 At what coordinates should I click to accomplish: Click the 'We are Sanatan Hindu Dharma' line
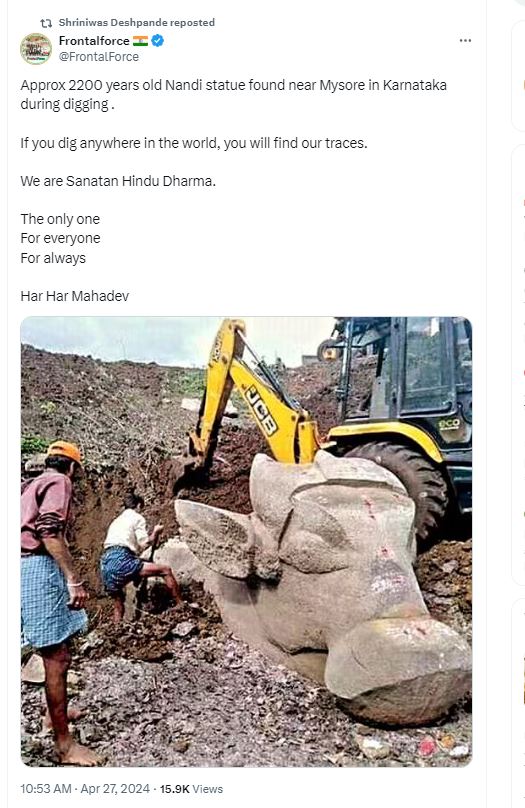click(118, 181)
